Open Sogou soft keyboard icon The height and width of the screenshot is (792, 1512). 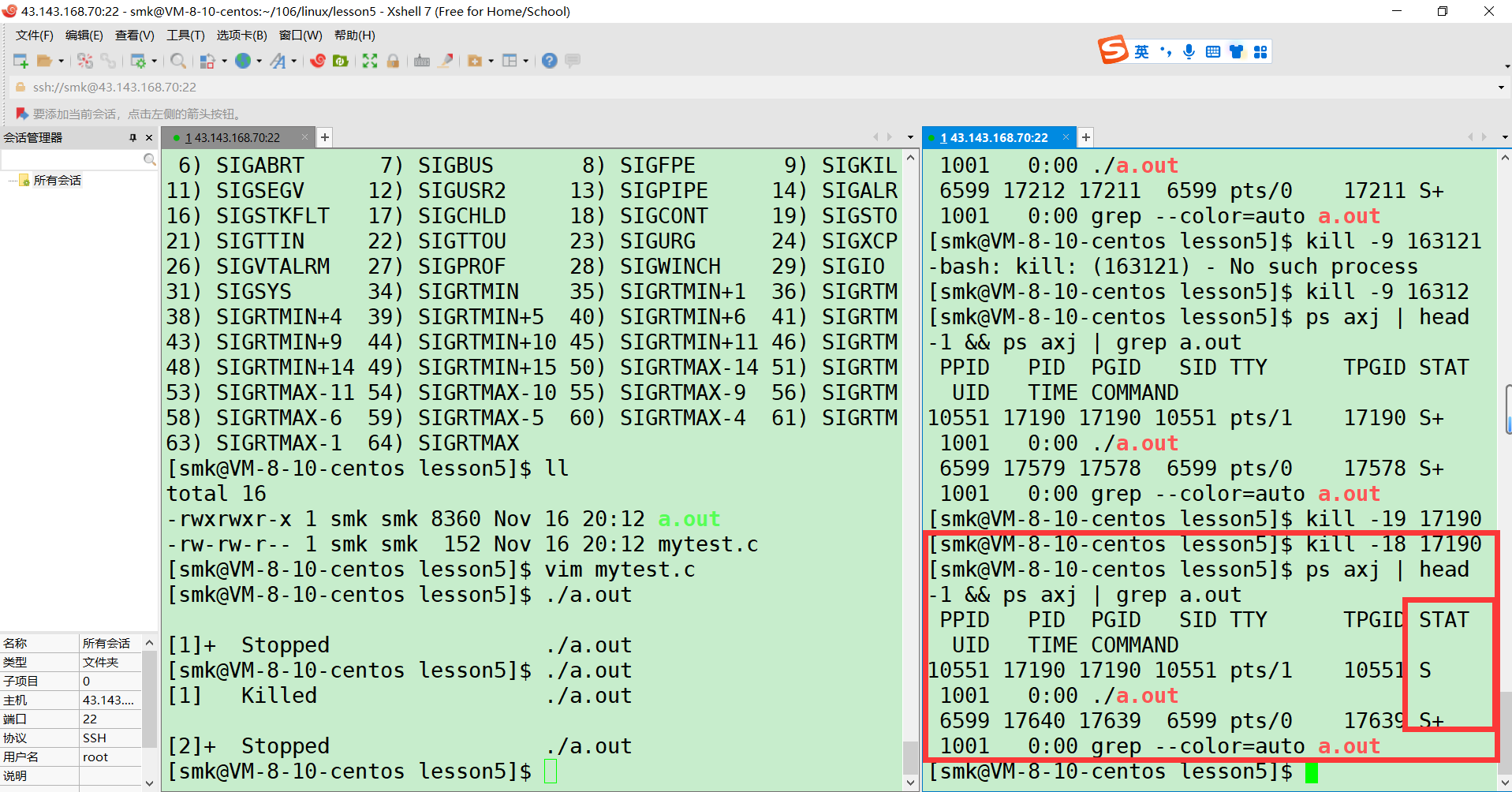(1213, 52)
